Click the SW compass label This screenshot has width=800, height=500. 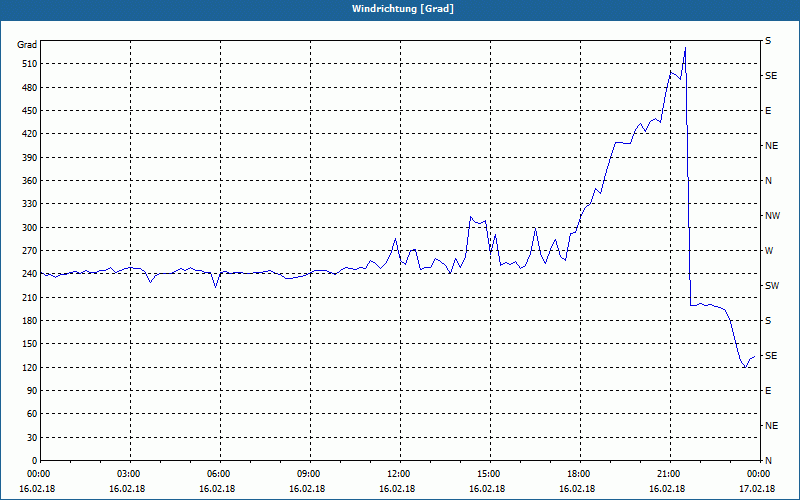(x=772, y=286)
